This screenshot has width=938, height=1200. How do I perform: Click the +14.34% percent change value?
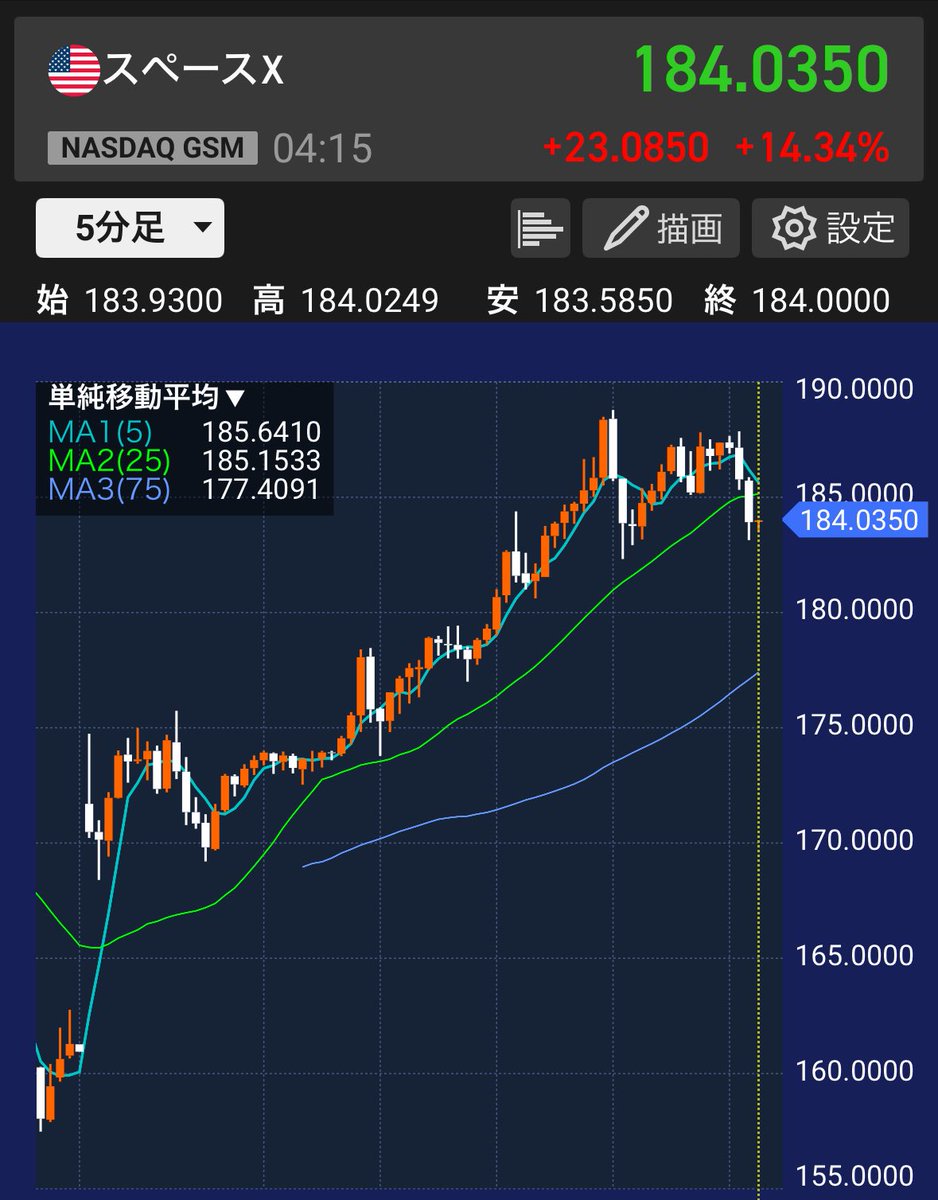[x=812, y=148]
